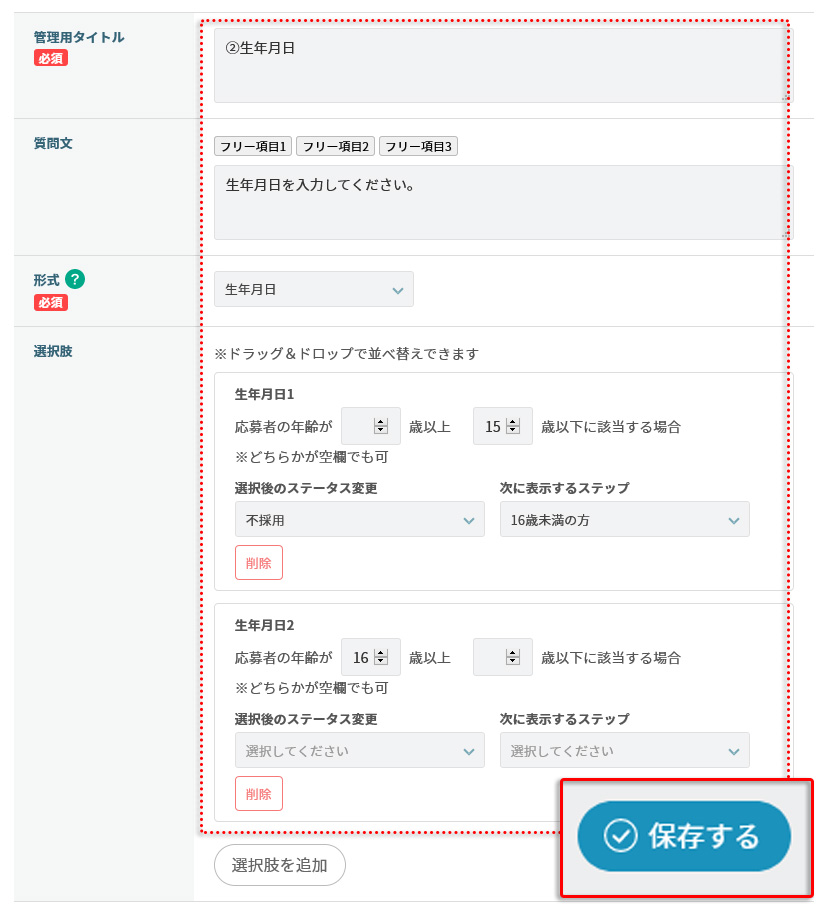
Task: Delete the 生年月日2 option
Action: click(x=258, y=794)
